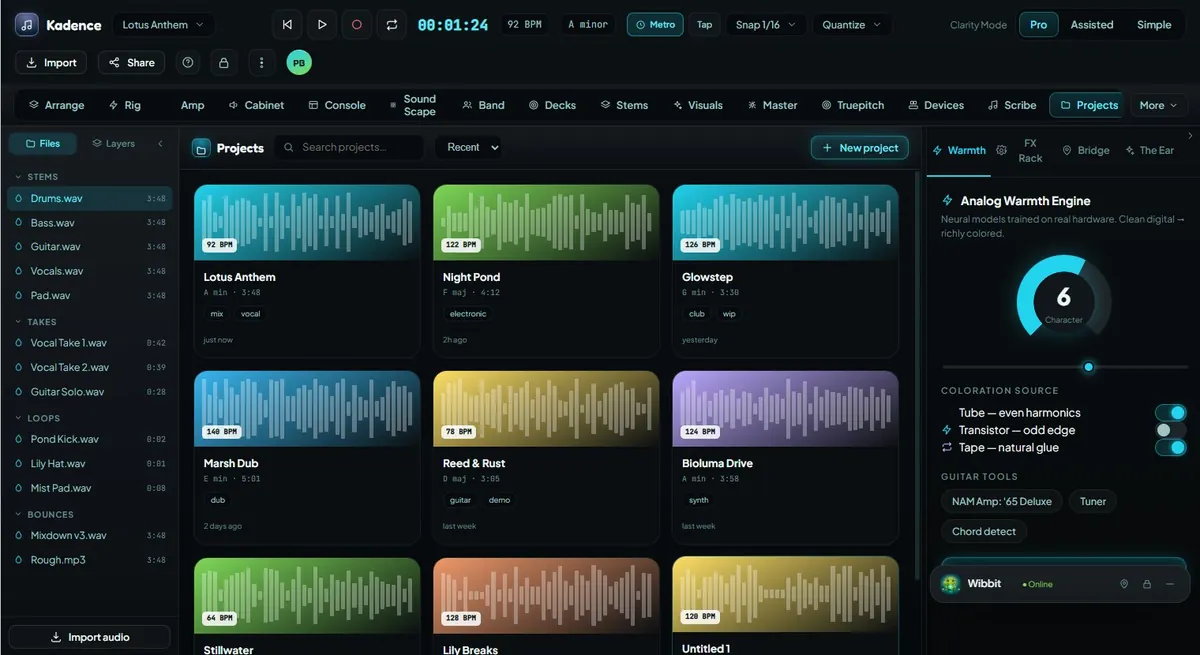
Task: Toggle the loop button in transport
Action: (x=391, y=24)
